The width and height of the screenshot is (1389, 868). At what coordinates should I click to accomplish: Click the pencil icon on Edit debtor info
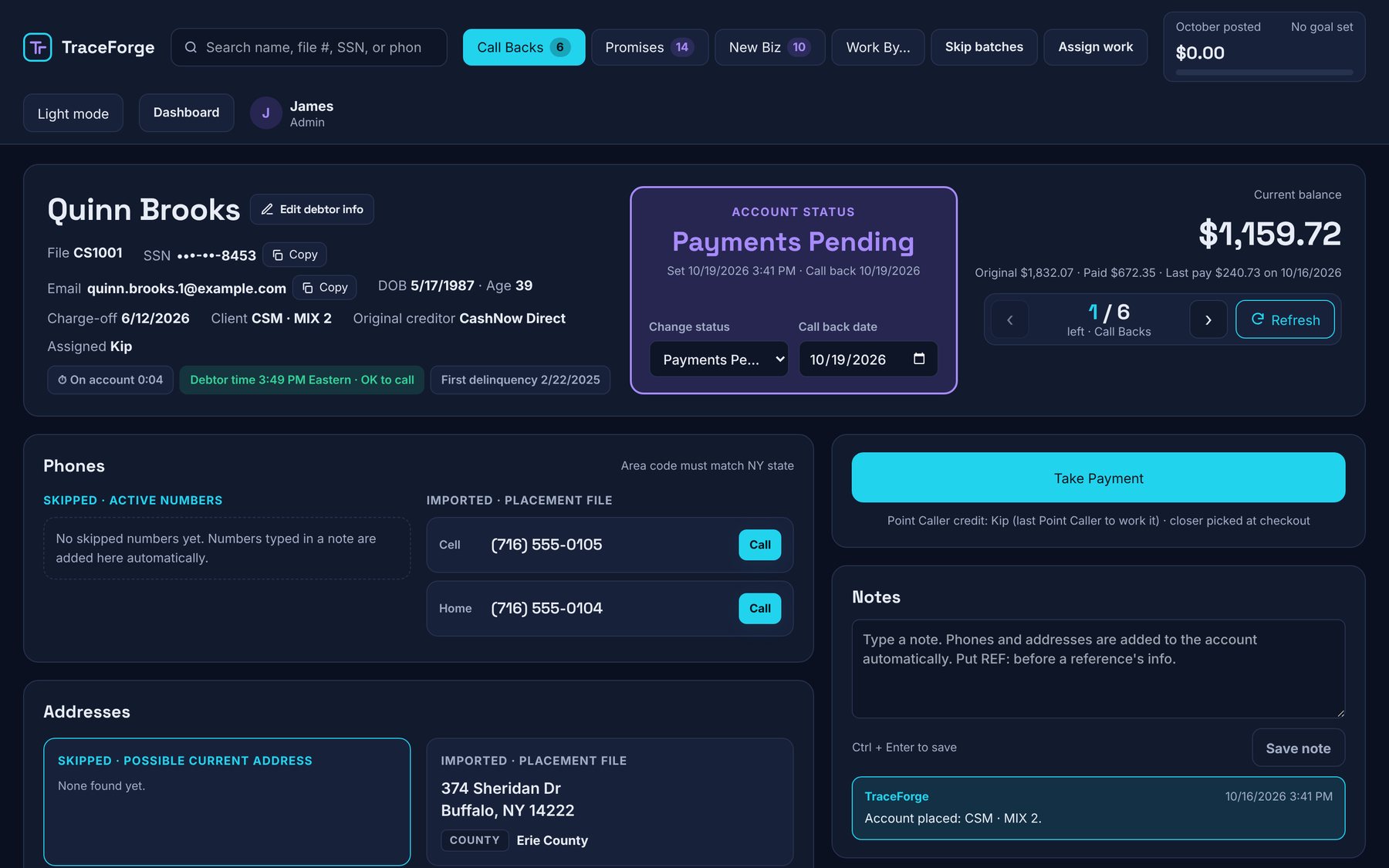267,209
